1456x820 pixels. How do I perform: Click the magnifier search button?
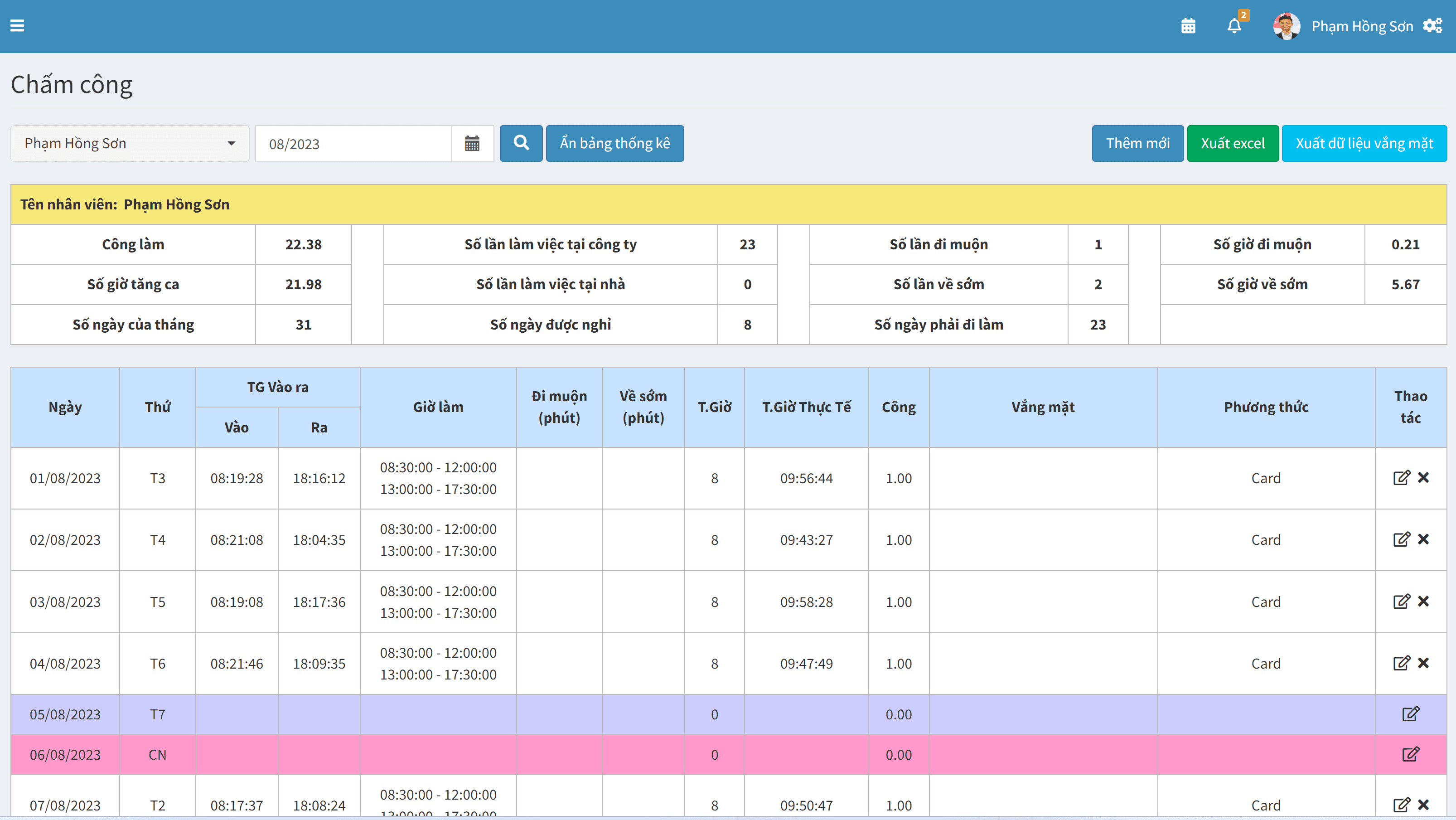pyautogui.click(x=521, y=144)
